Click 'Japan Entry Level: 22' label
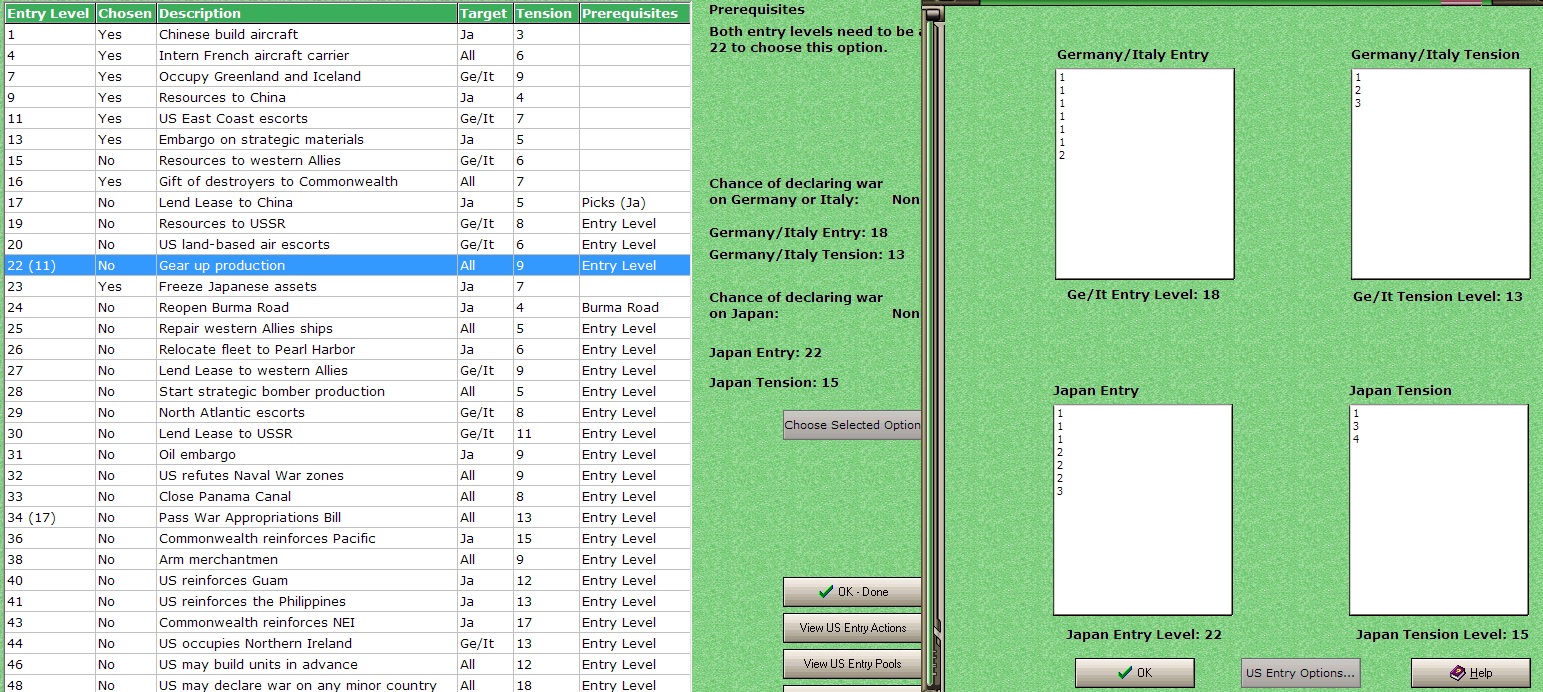Image resolution: width=1543 pixels, height=692 pixels. [1143, 635]
